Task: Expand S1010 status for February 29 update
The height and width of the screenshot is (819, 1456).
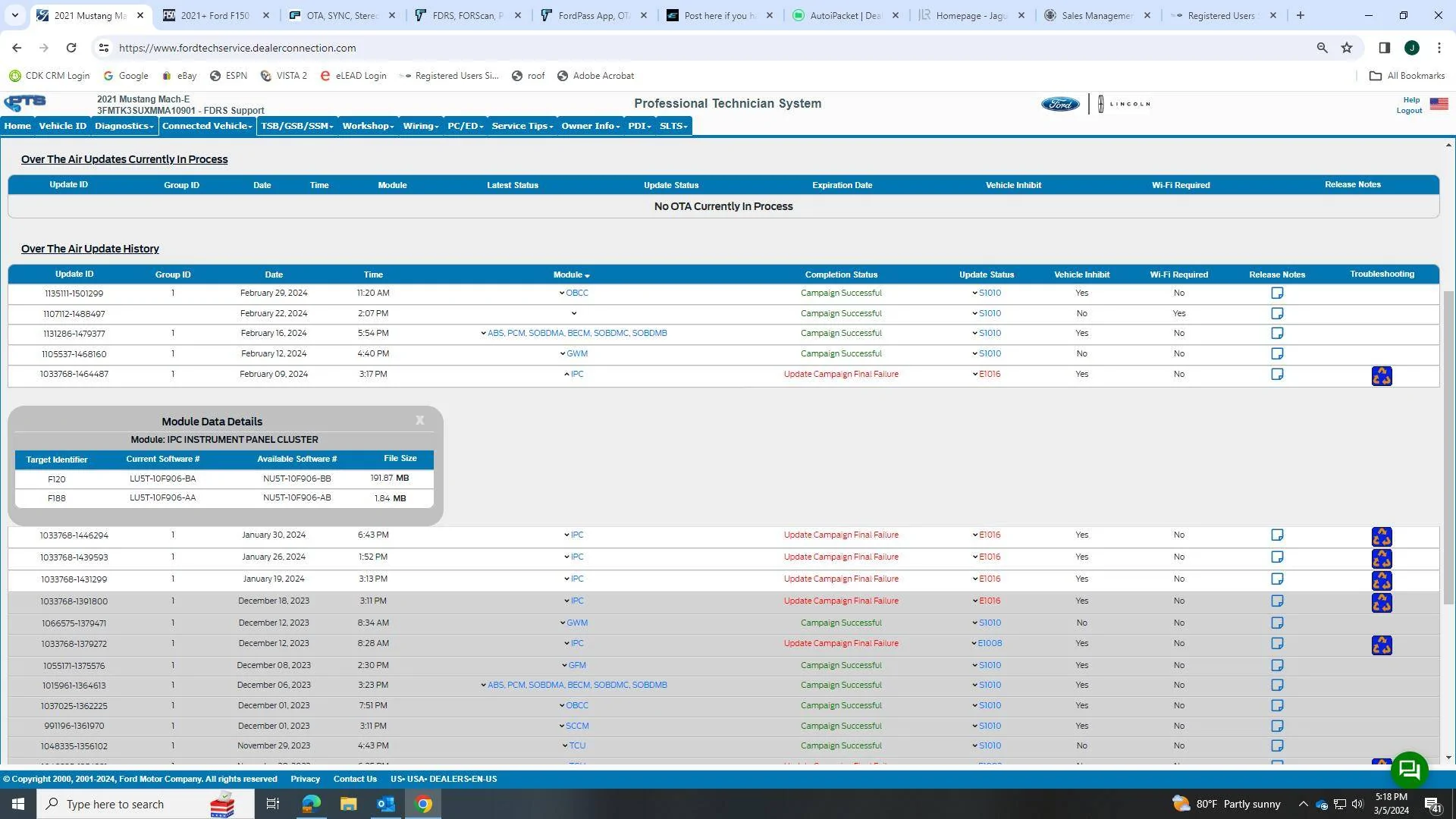Action: [x=986, y=293]
